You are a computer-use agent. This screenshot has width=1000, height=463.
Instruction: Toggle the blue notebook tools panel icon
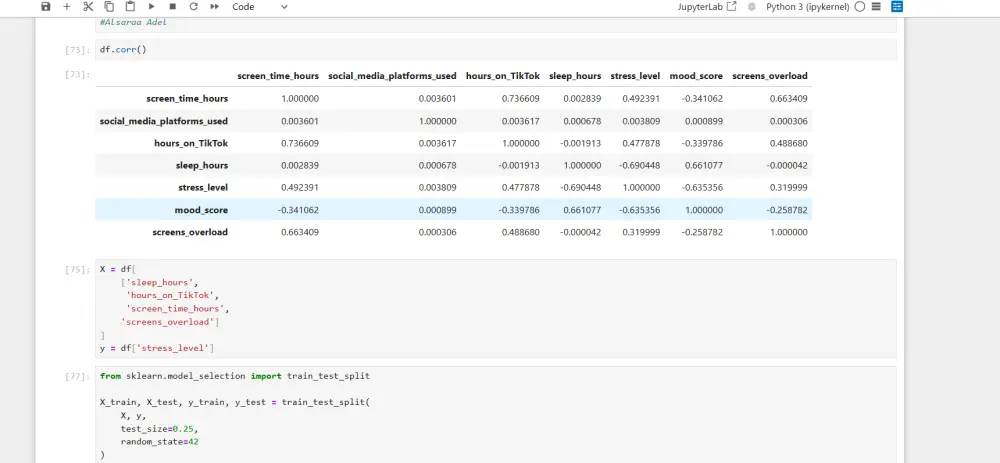pos(897,6)
